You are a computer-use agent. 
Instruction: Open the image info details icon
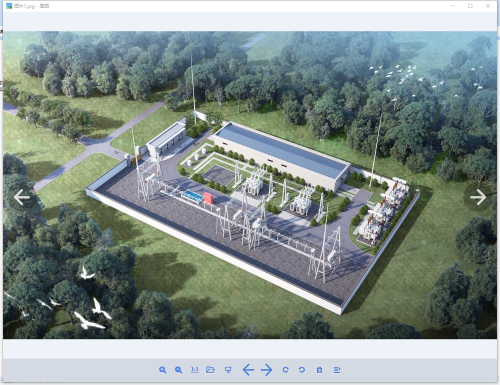coord(337,370)
